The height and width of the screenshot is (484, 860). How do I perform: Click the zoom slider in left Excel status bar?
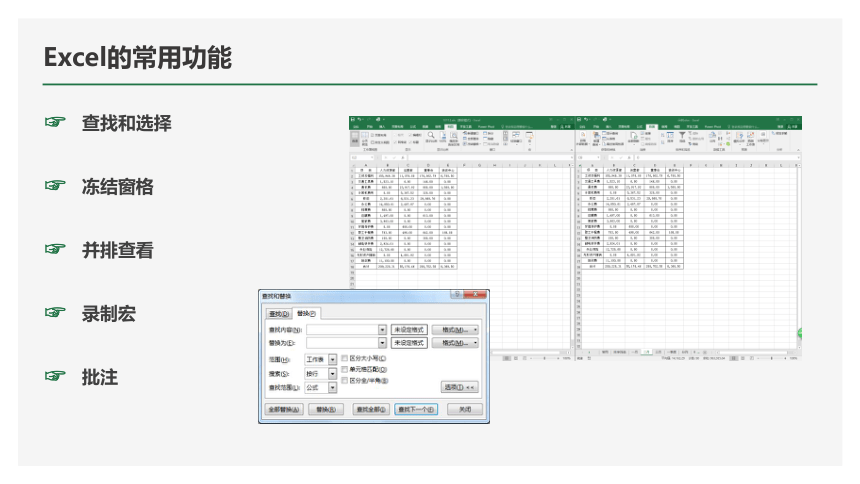[545, 358]
